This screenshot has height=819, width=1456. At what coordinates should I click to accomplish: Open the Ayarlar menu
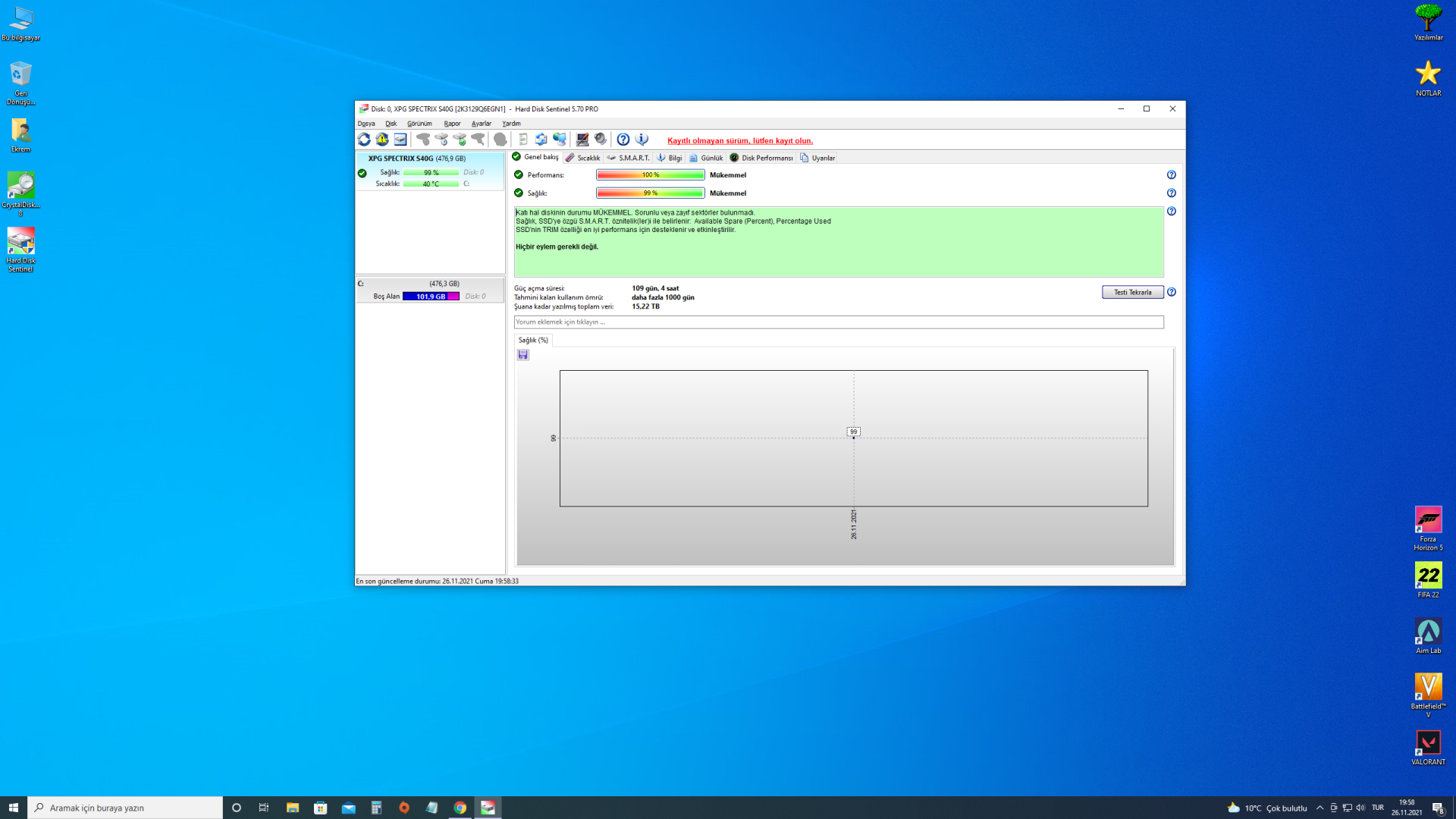pos(481,124)
